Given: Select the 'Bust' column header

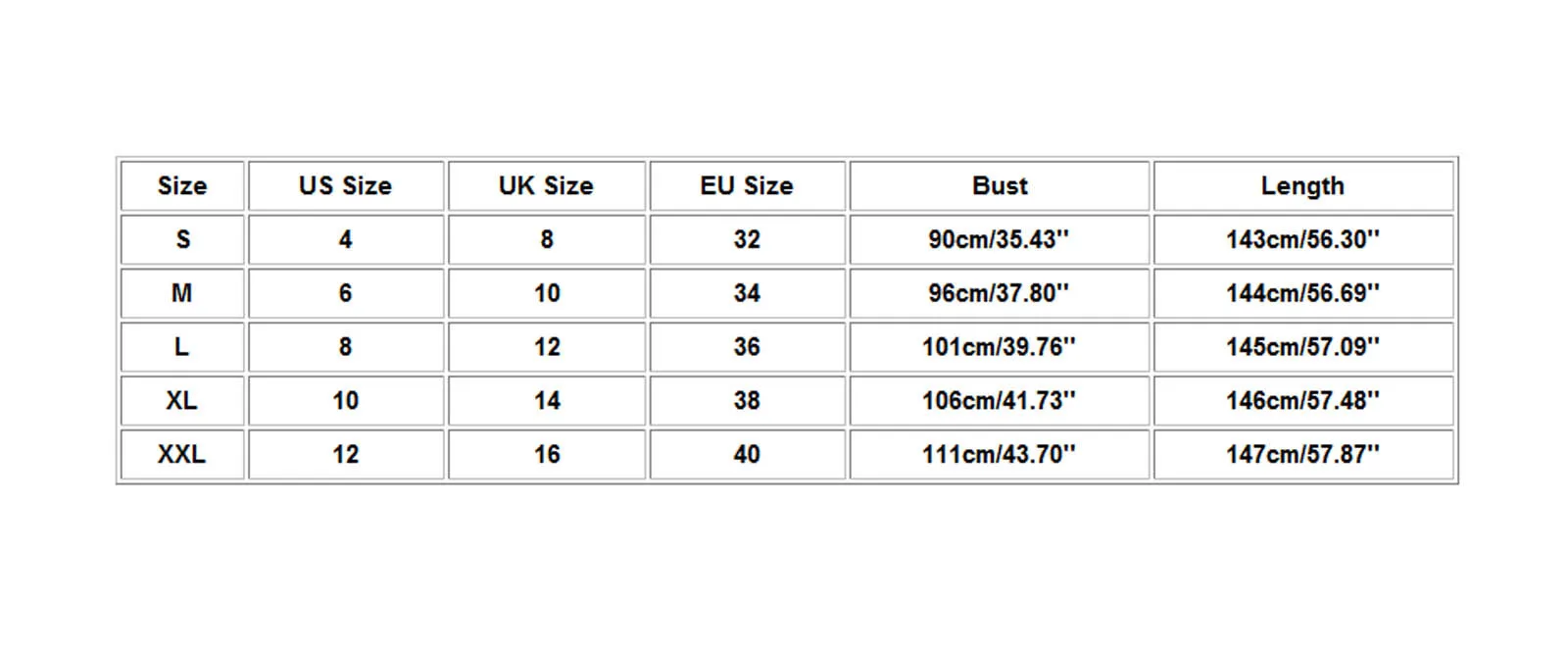Looking at the screenshot, I should 1000,186.
